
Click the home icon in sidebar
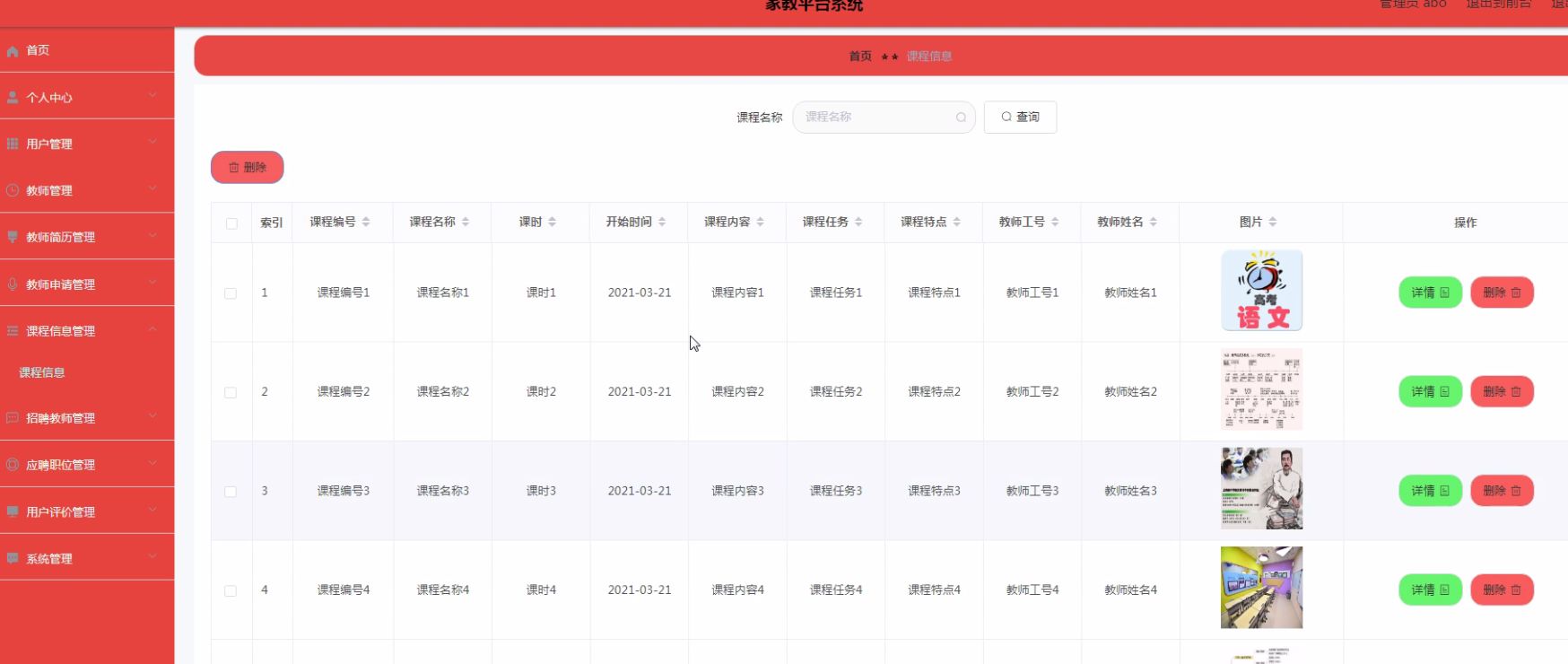(13, 51)
